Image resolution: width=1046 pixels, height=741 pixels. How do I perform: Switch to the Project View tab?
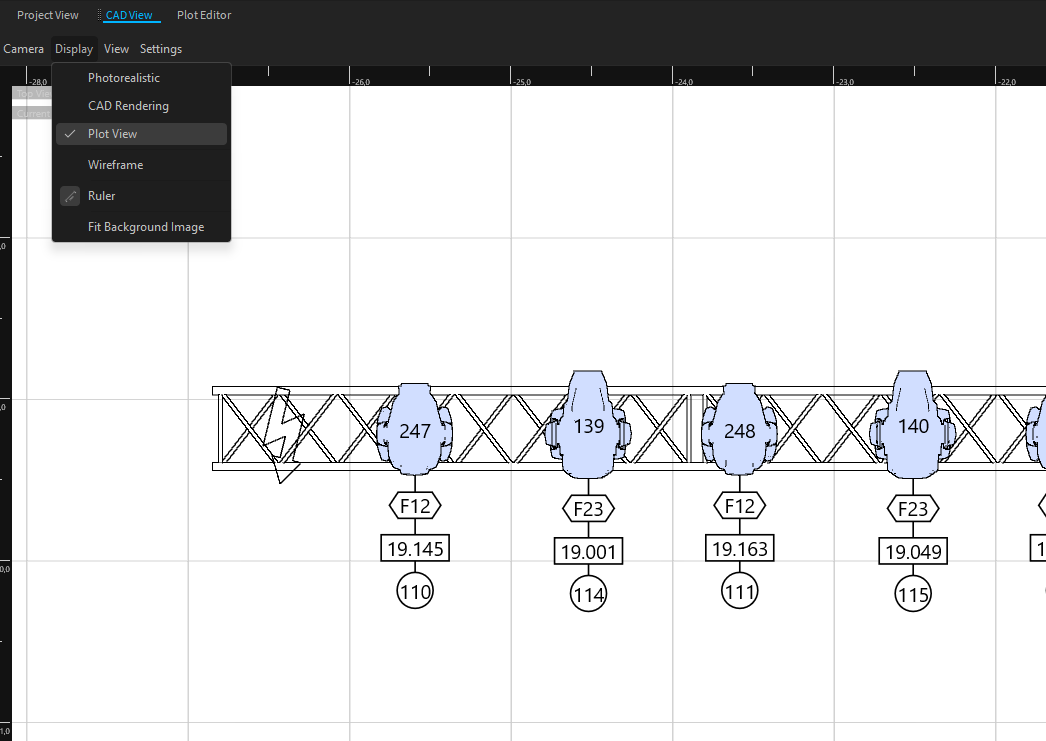tap(48, 15)
